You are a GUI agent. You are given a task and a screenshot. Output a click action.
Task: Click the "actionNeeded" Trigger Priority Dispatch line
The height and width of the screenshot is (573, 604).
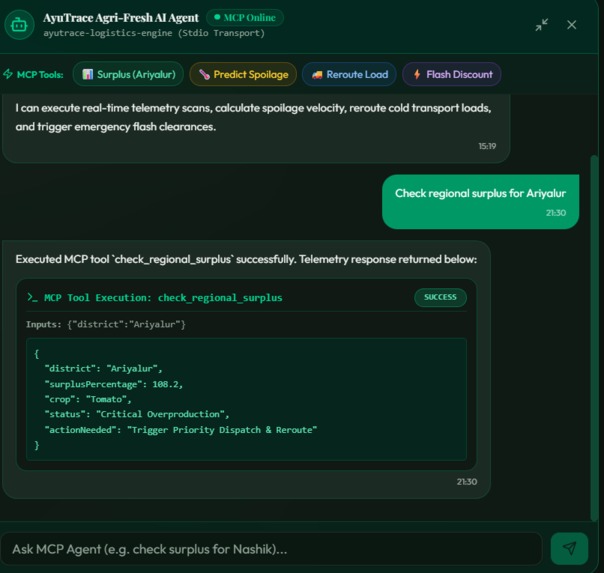181,430
